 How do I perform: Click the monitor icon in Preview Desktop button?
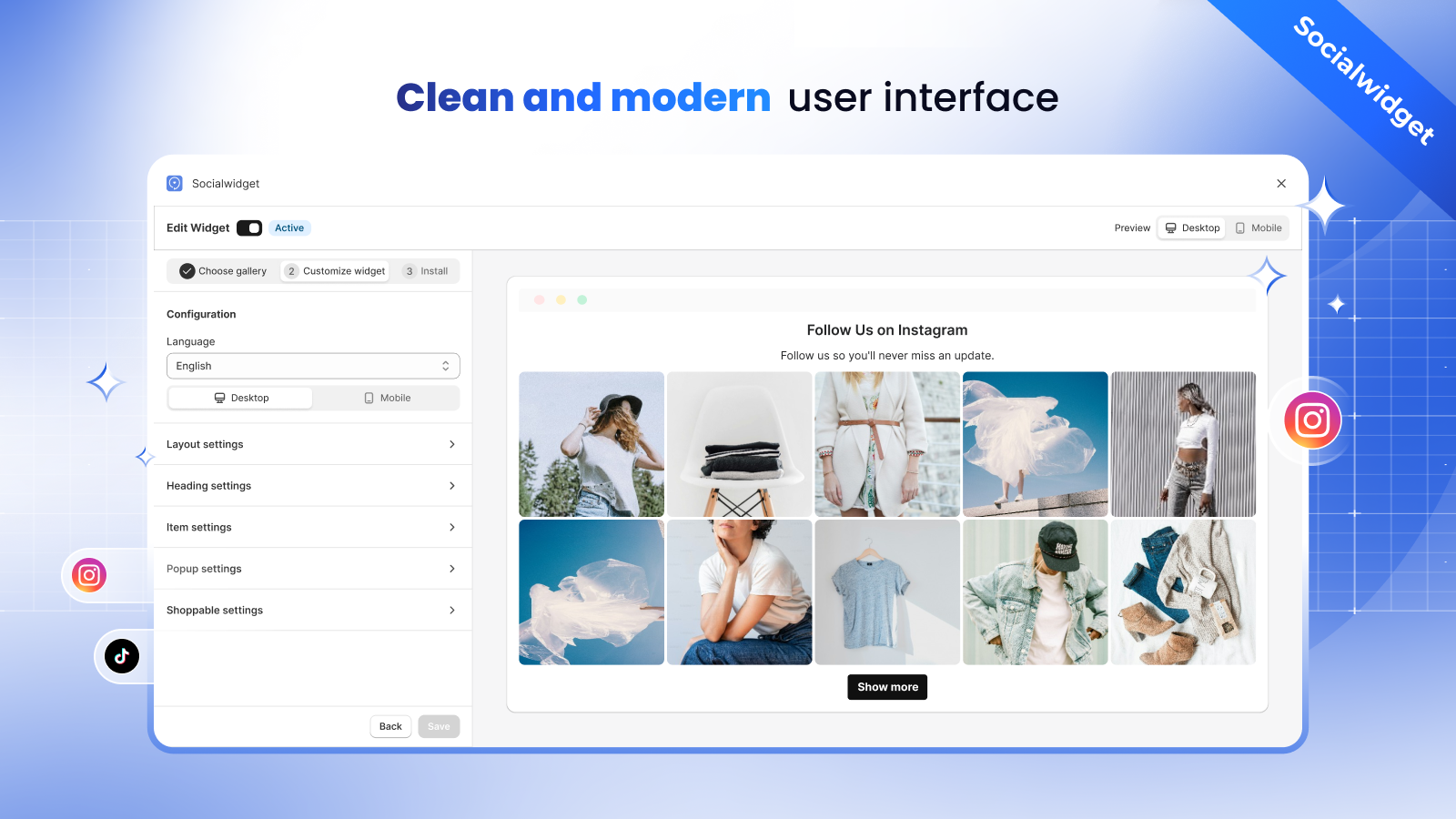(x=1171, y=228)
